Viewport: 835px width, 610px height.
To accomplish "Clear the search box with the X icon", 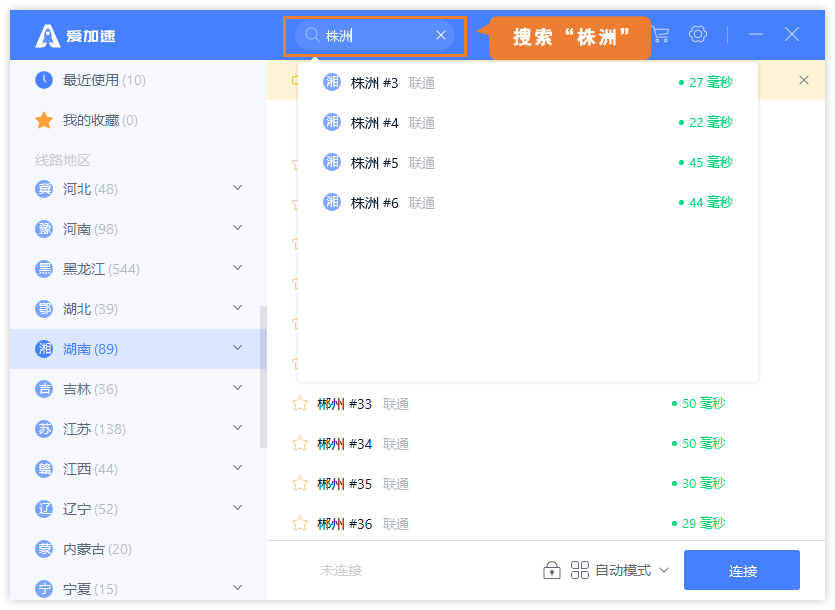I will [441, 35].
